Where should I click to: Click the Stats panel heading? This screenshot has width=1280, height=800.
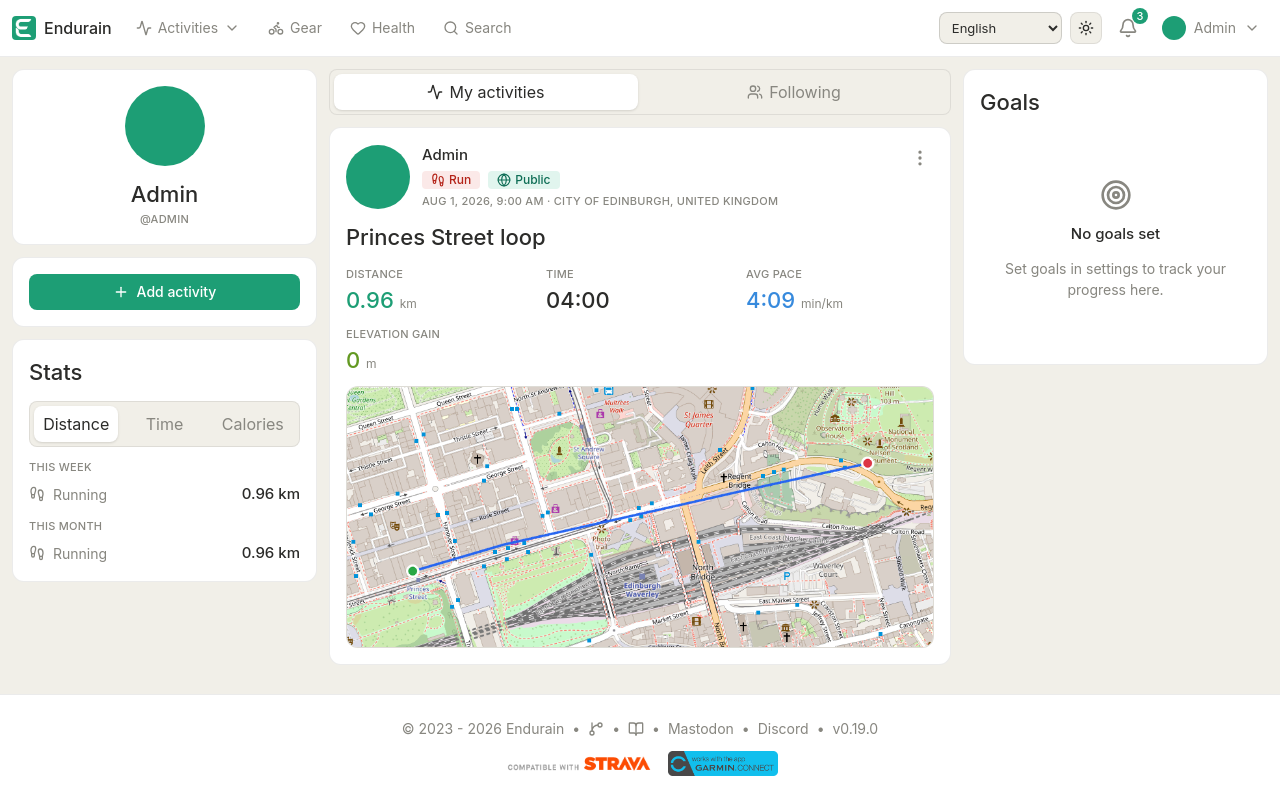click(56, 372)
